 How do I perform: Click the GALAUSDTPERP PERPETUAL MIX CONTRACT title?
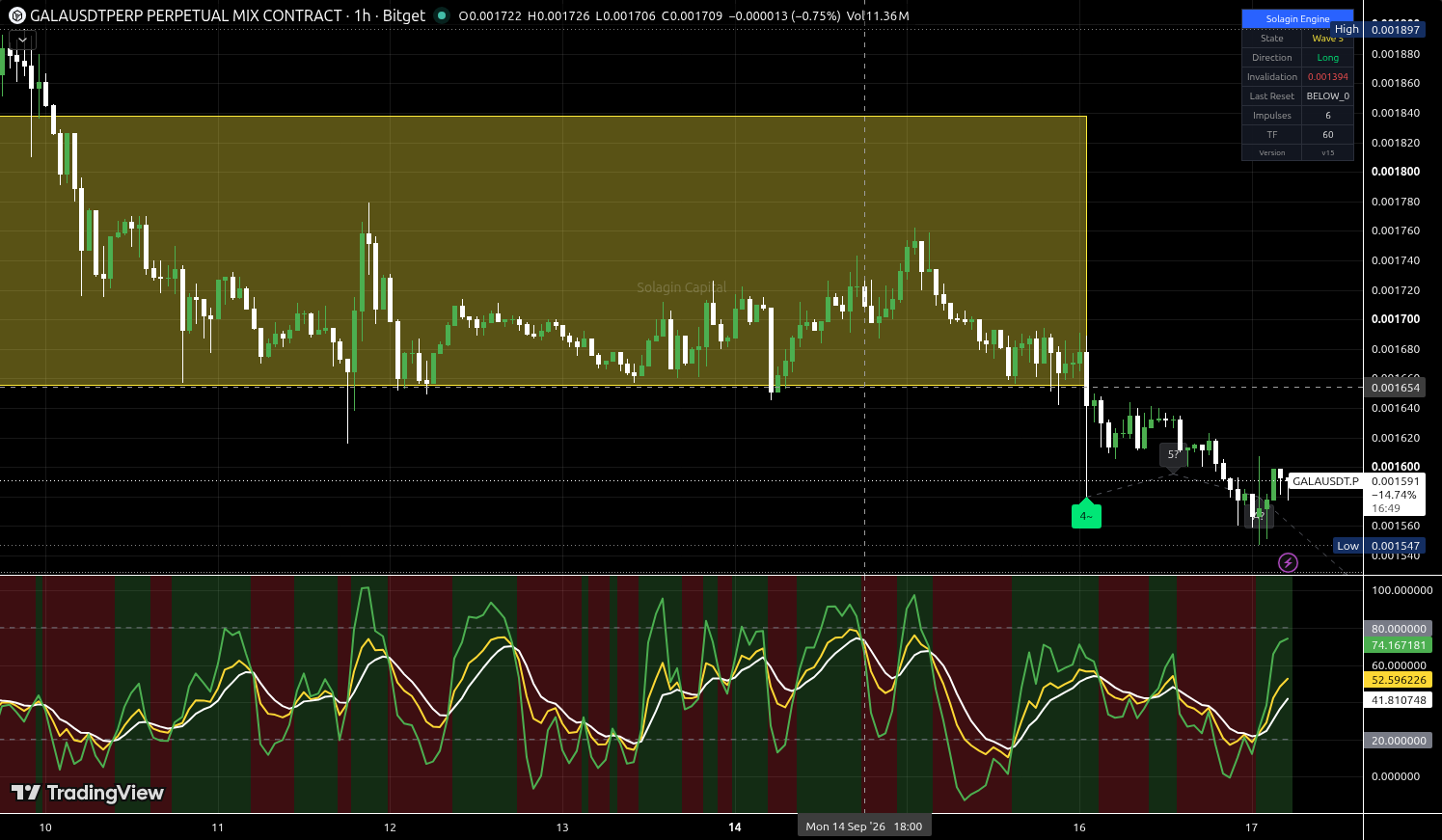coord(186,15)
